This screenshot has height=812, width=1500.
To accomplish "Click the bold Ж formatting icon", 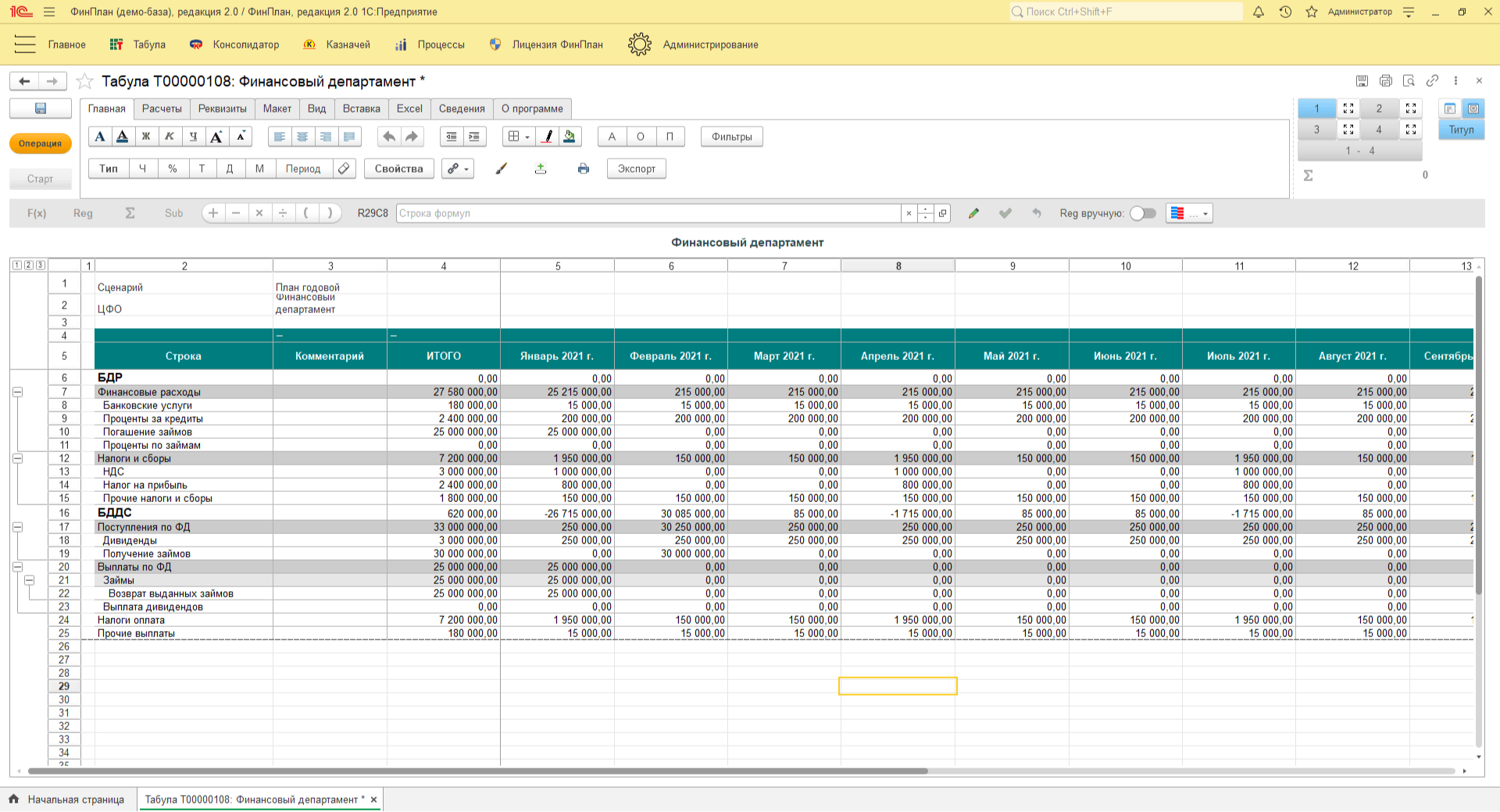I will coord(146,137).
